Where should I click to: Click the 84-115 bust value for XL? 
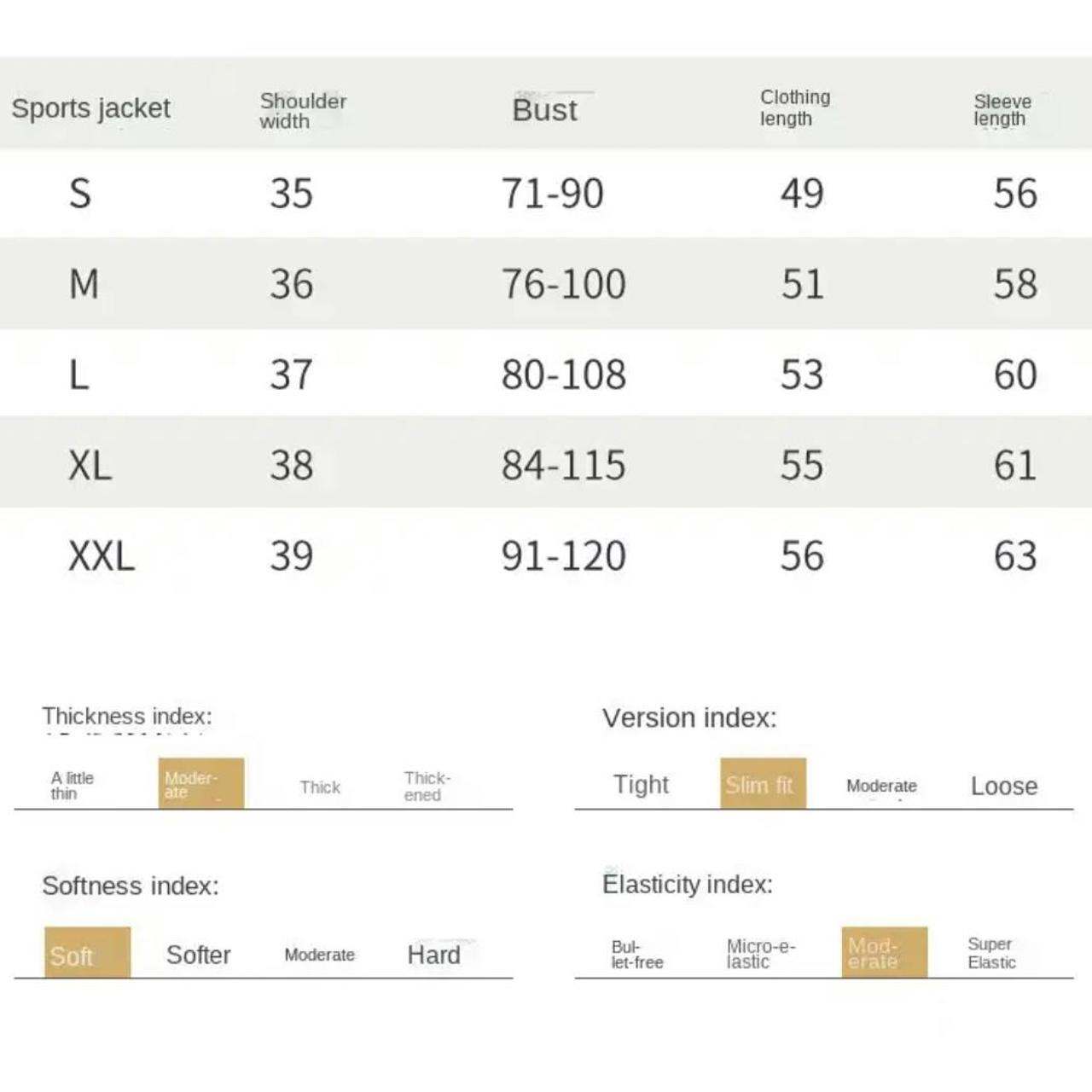click(x=563, y=465)
